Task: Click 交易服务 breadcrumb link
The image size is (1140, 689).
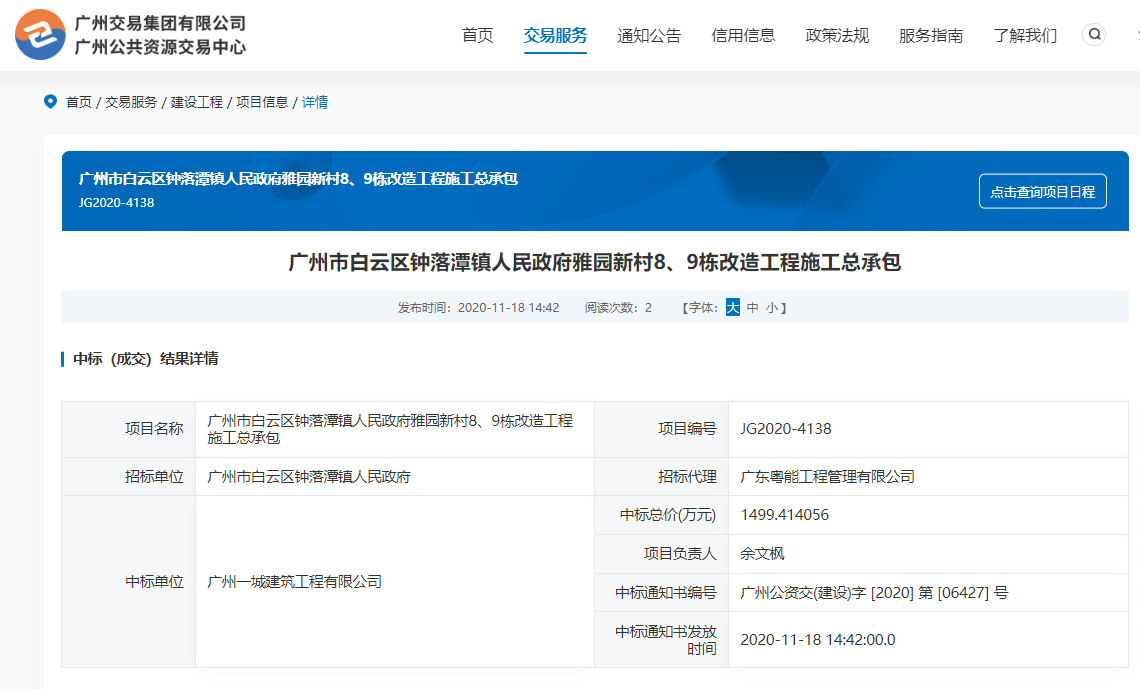Action: click(131, 102)
